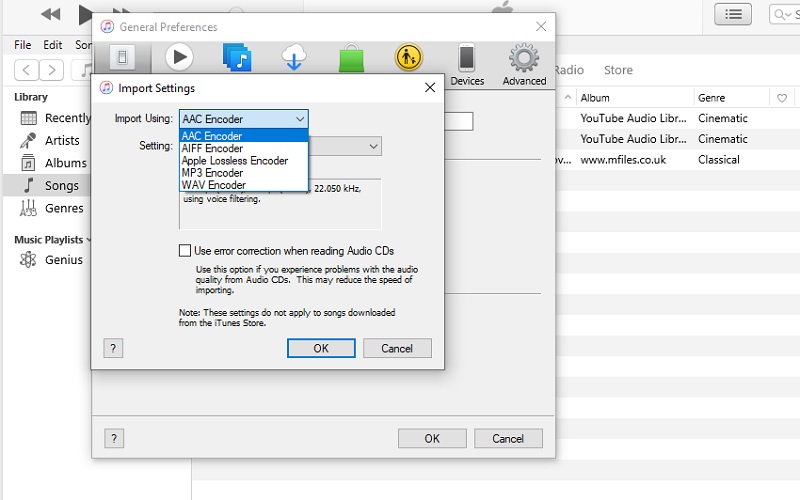800x500 pixels.
Task: Open the Restrictions parental control icon
Action: click(409, 58)
